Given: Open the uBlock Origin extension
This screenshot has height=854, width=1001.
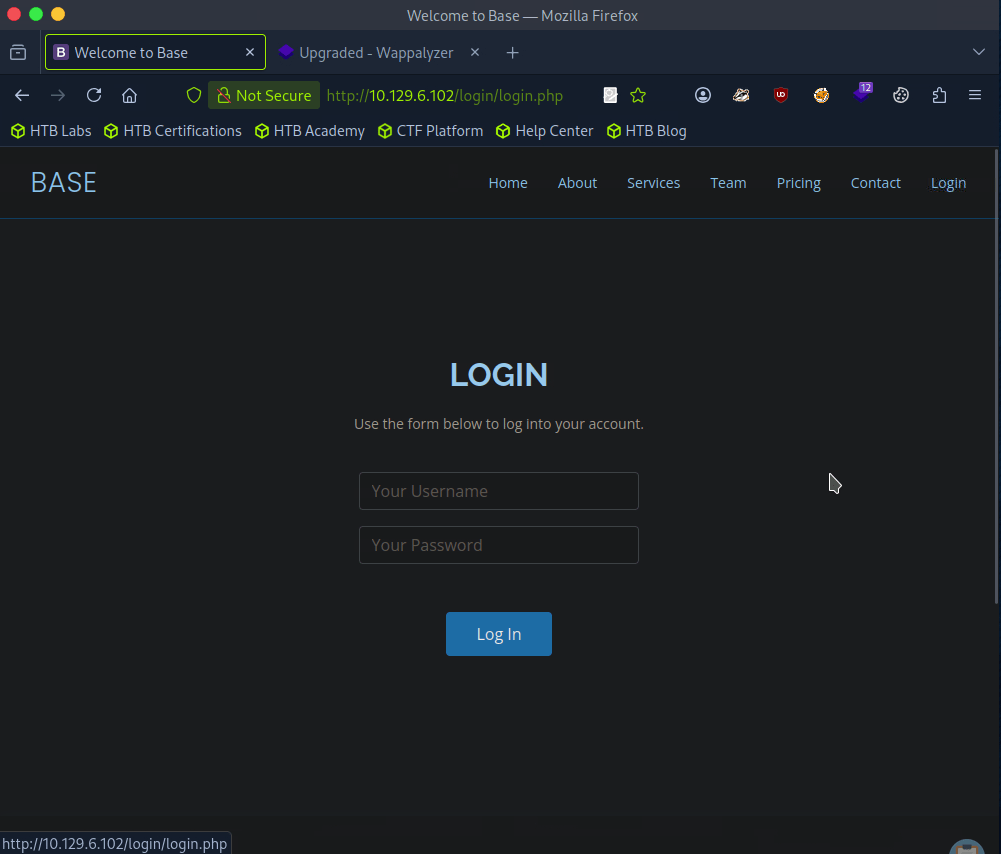Looking at the screenshot, I should coord(781,95).
